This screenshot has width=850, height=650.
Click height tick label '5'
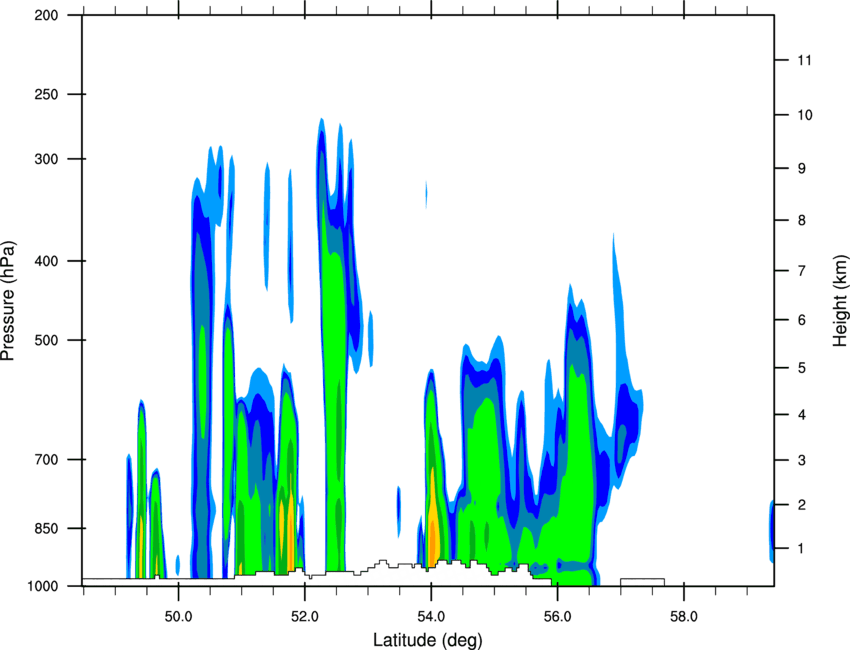coord(802,368)
